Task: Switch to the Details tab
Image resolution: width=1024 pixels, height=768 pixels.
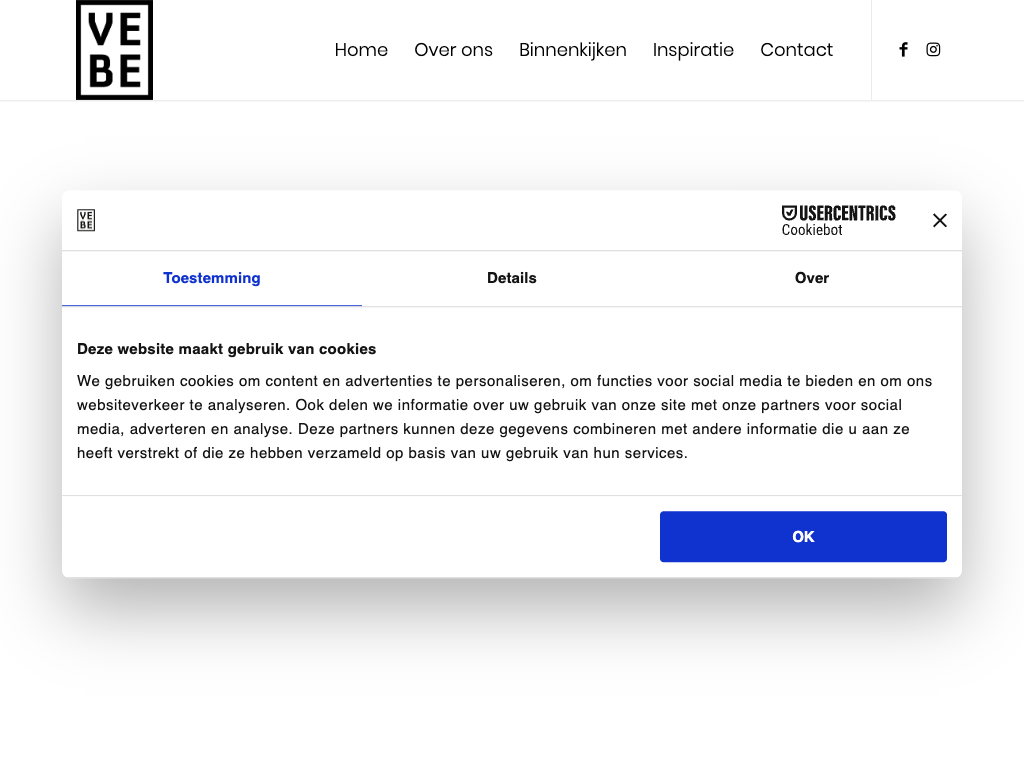Action: (x=512, y=278)
